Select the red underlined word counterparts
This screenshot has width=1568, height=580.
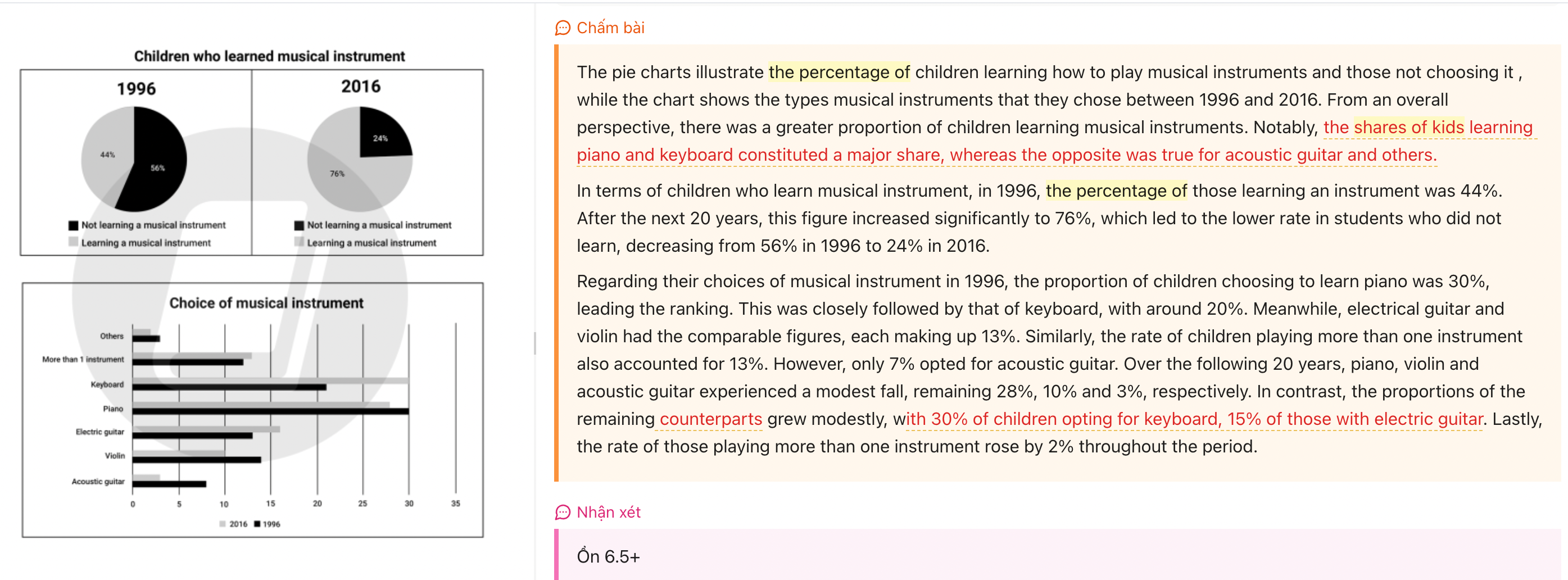(x=710, y=419)
